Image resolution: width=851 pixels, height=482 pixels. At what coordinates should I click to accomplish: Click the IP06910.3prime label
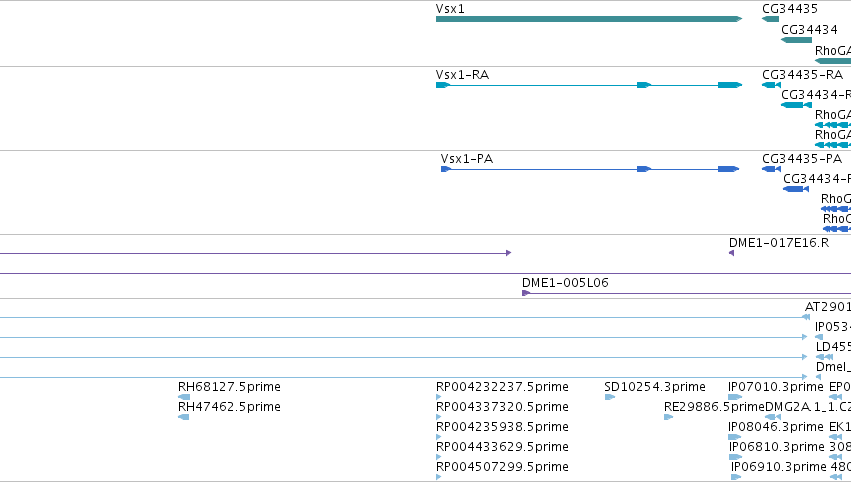(779, 467)
